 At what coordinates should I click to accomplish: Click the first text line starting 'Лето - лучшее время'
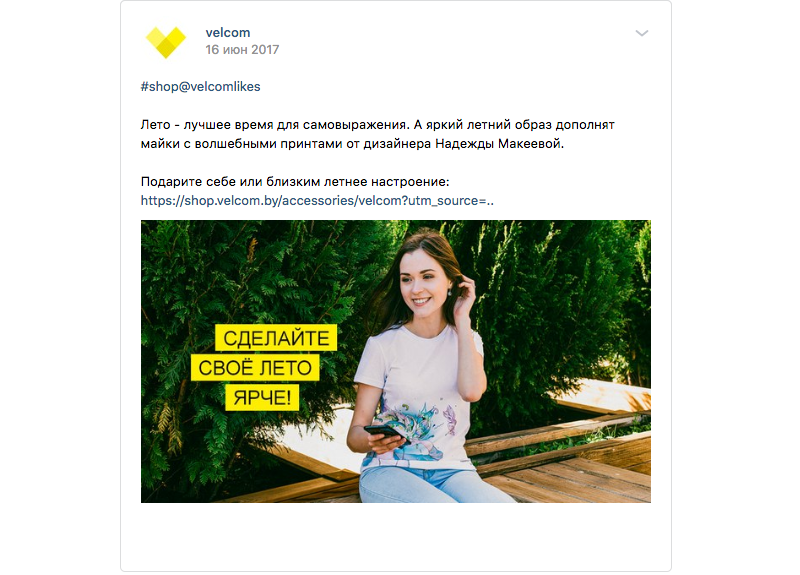point(378,125)
